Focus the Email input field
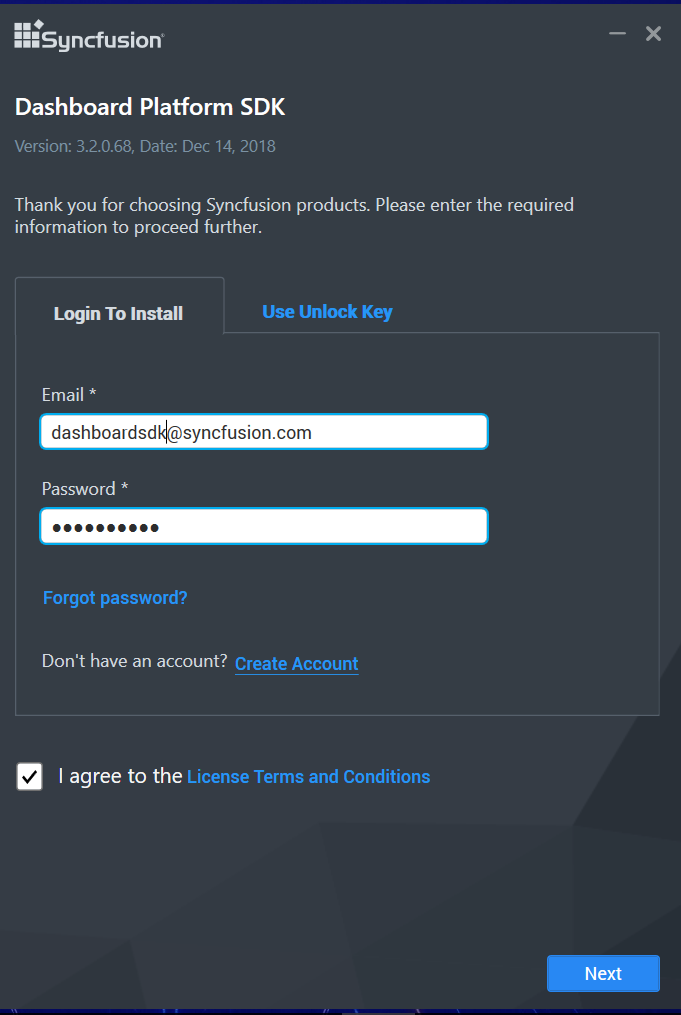The width and height of the screenshot is (681, 1015). (x=263, y=431)
